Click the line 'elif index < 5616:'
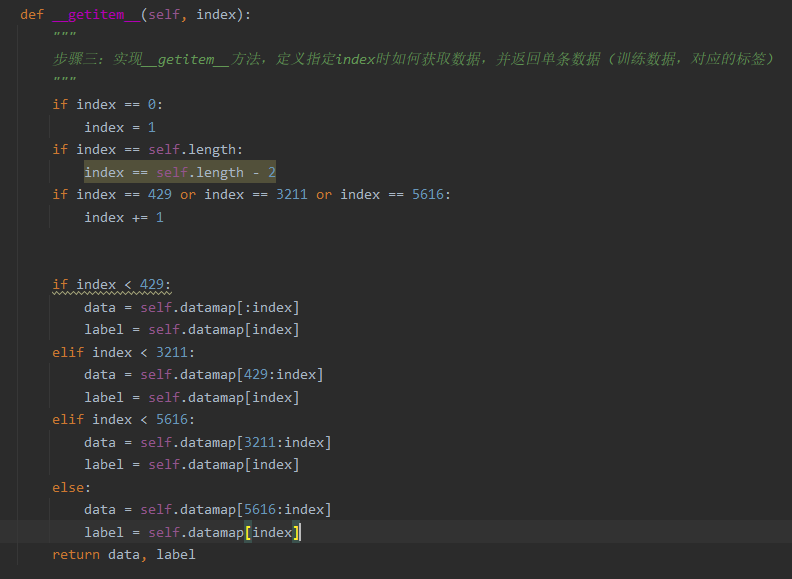 pos(123,419)
